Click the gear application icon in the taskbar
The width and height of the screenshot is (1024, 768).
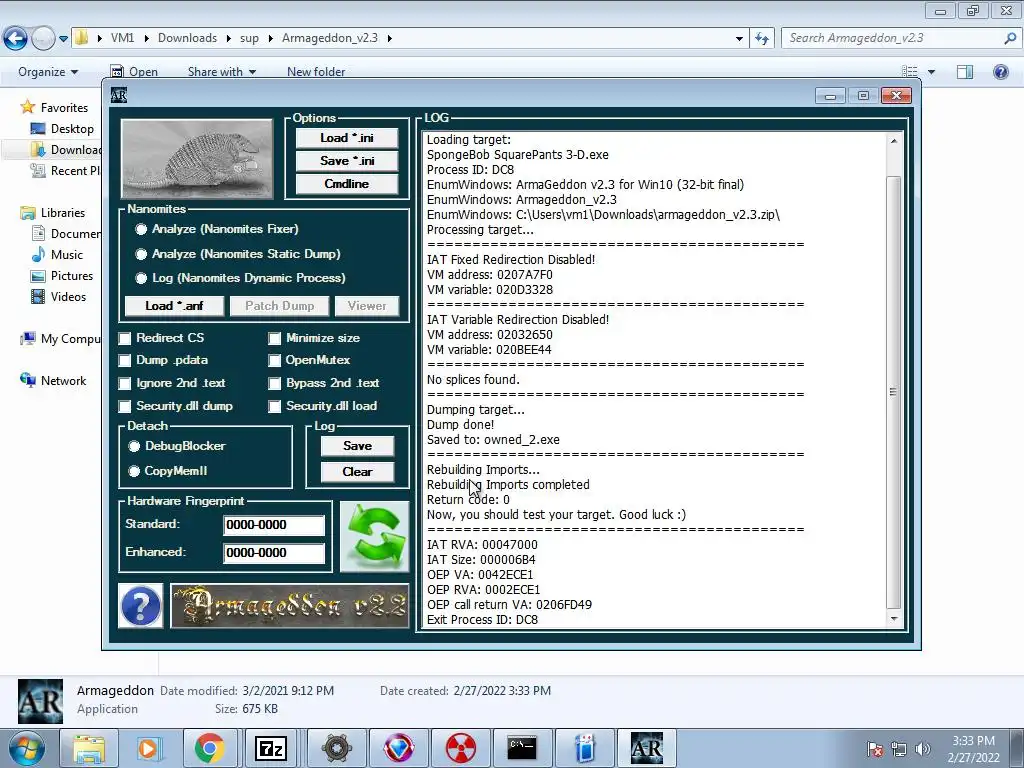336,748
